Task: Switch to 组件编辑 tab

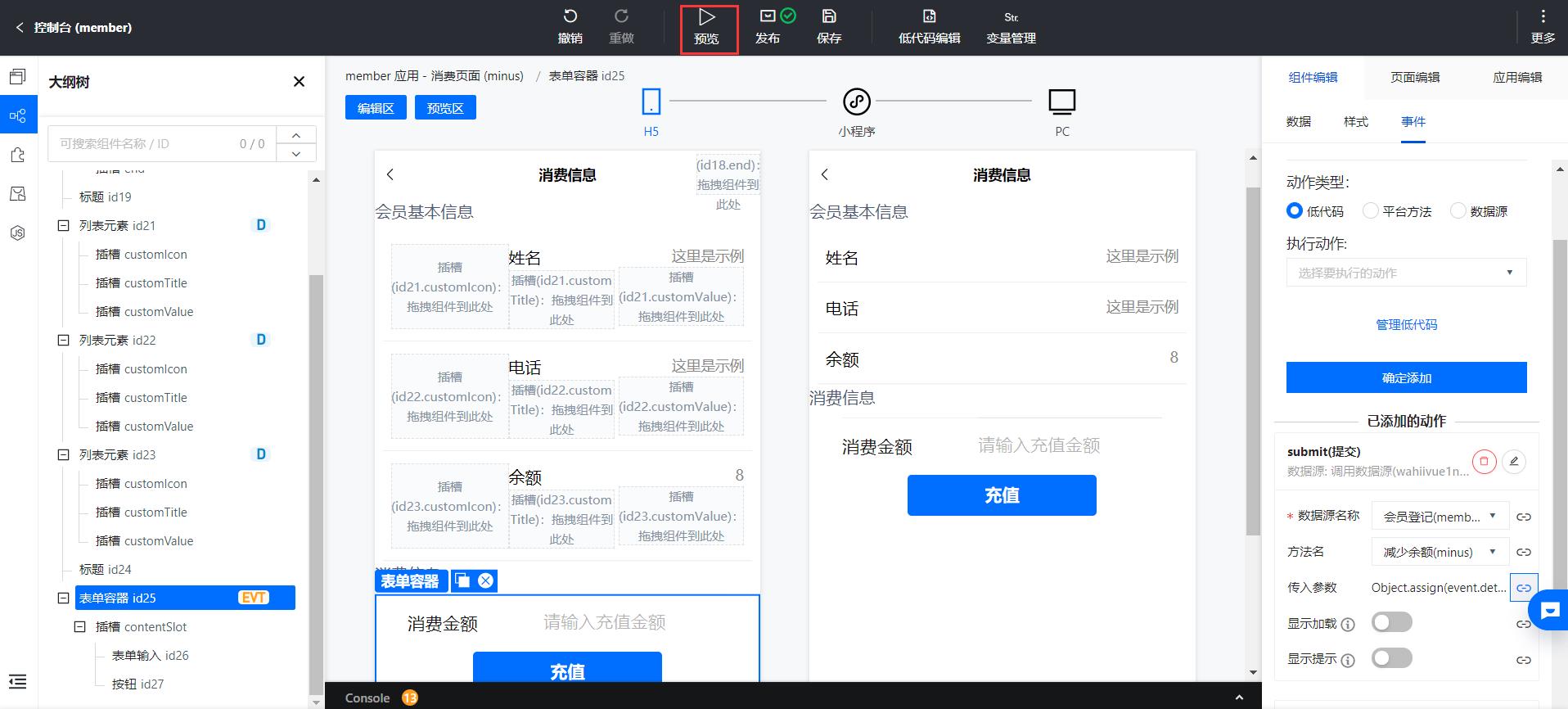Action: point(1313,77)
